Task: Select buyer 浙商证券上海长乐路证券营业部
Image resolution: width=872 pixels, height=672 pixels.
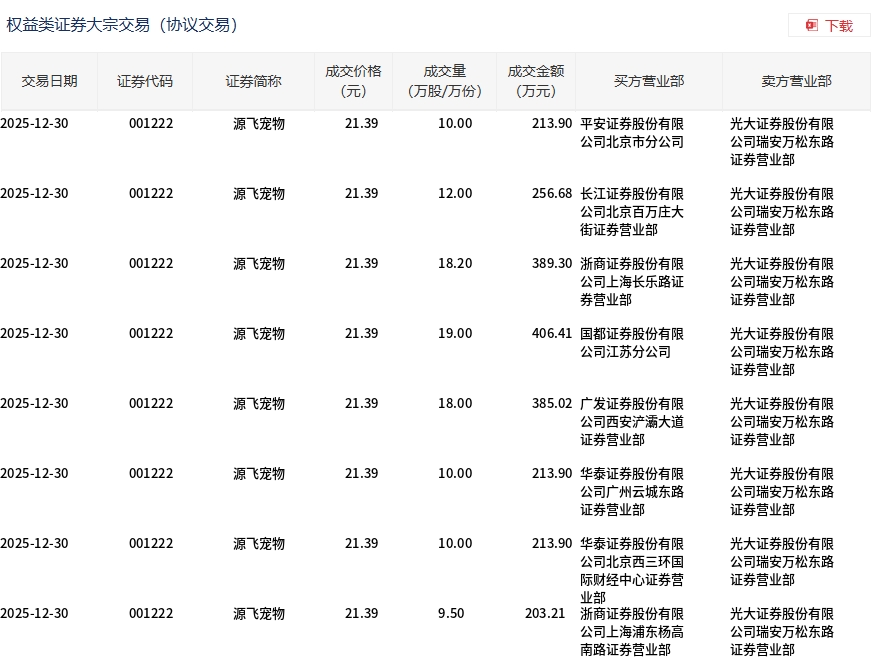Action: pyautogui.click(x=632, y=282)
